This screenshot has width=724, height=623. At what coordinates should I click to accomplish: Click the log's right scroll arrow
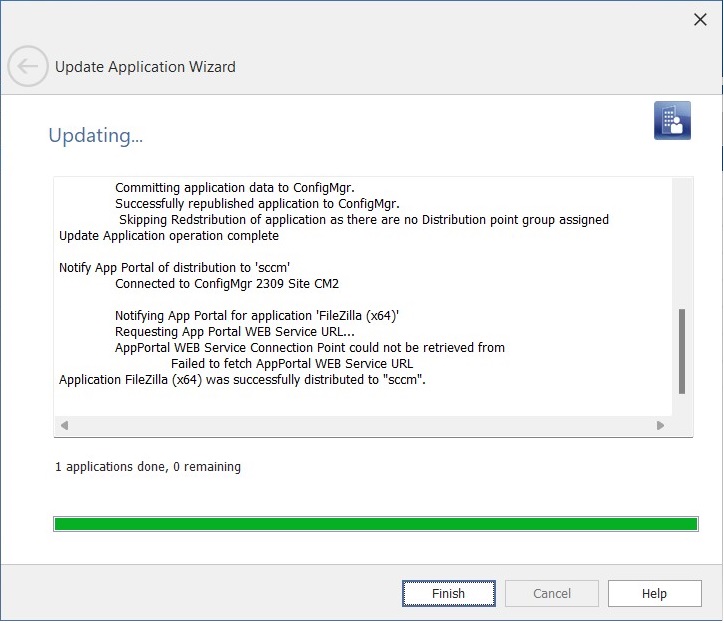pyautogui.click(x=660, y=425)
